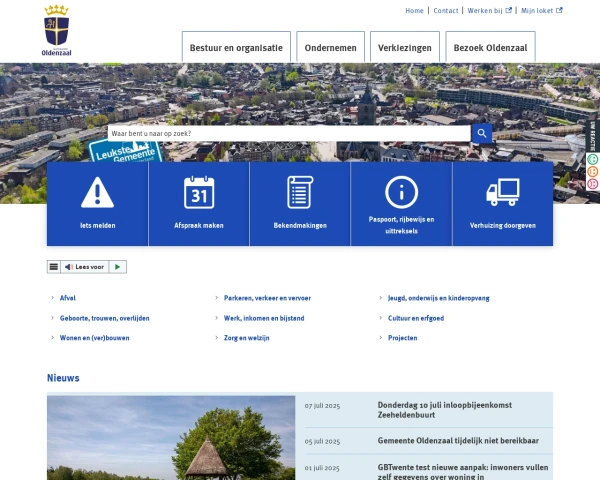
Task: Read 'Donderdag 10 juli inloopbijeenkomst Zeeheldenbuurt' news
Action: (x=445, y=410)
